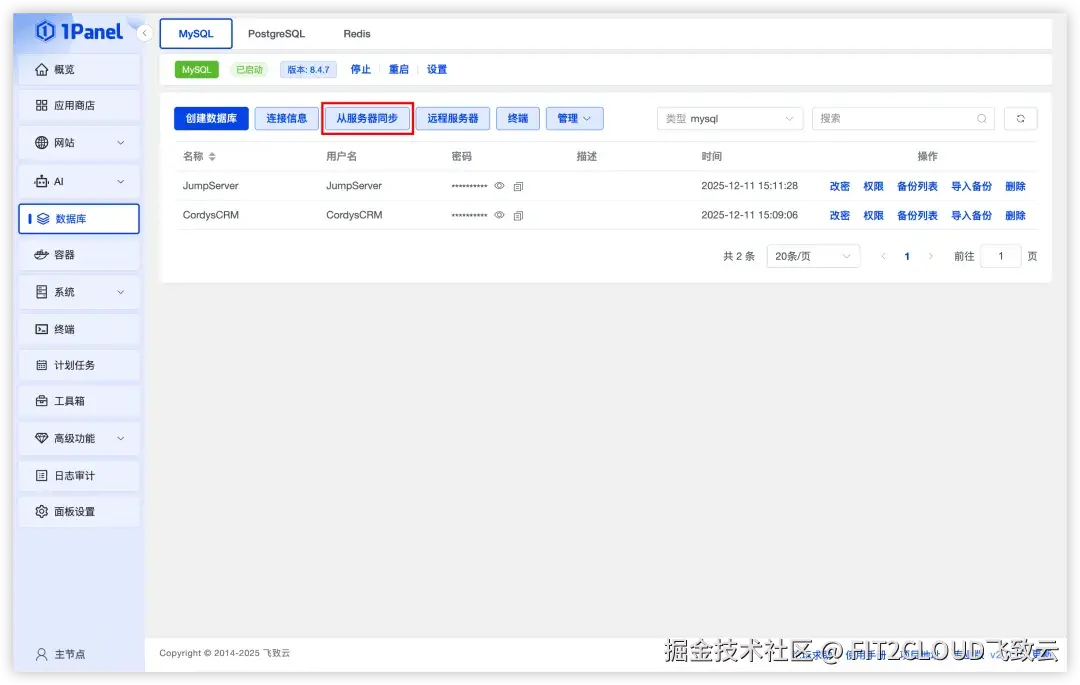
Task: Go to next page arrow
Action: 931,256
